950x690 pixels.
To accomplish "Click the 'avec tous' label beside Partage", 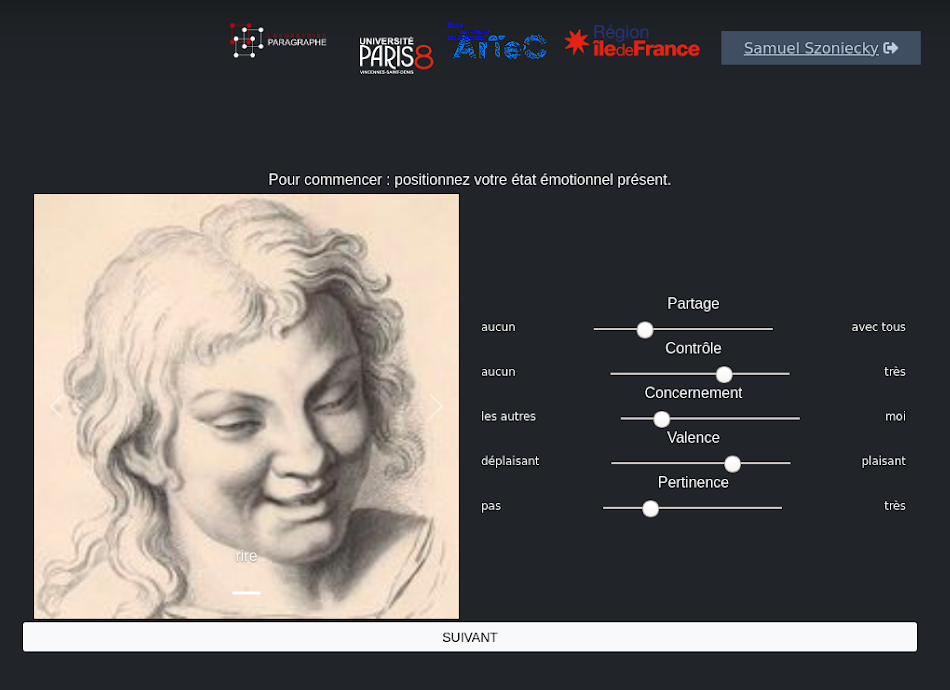I will pyautogui.click(x=878, y=327).
